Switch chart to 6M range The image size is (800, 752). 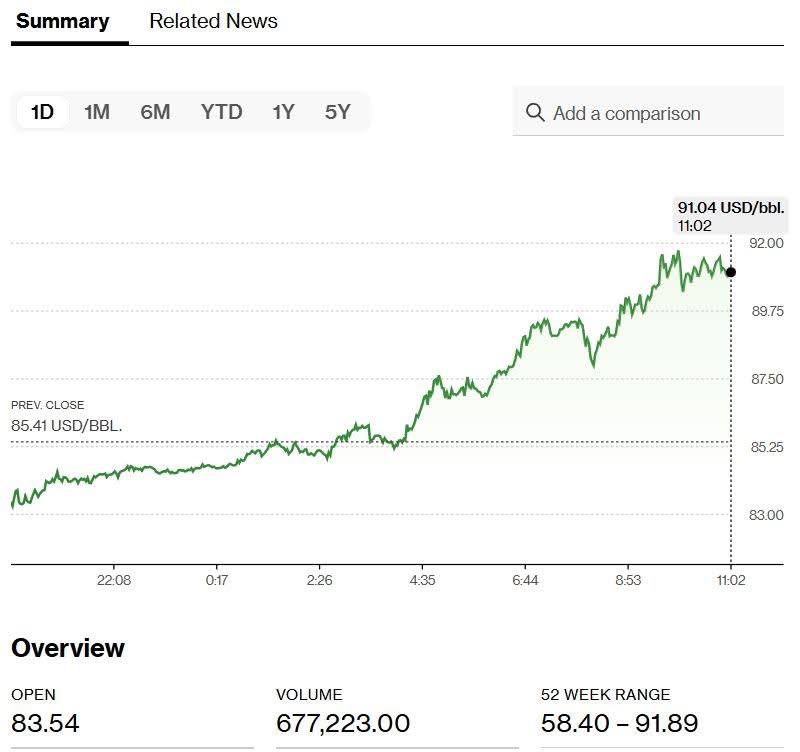tap(155, 112)
